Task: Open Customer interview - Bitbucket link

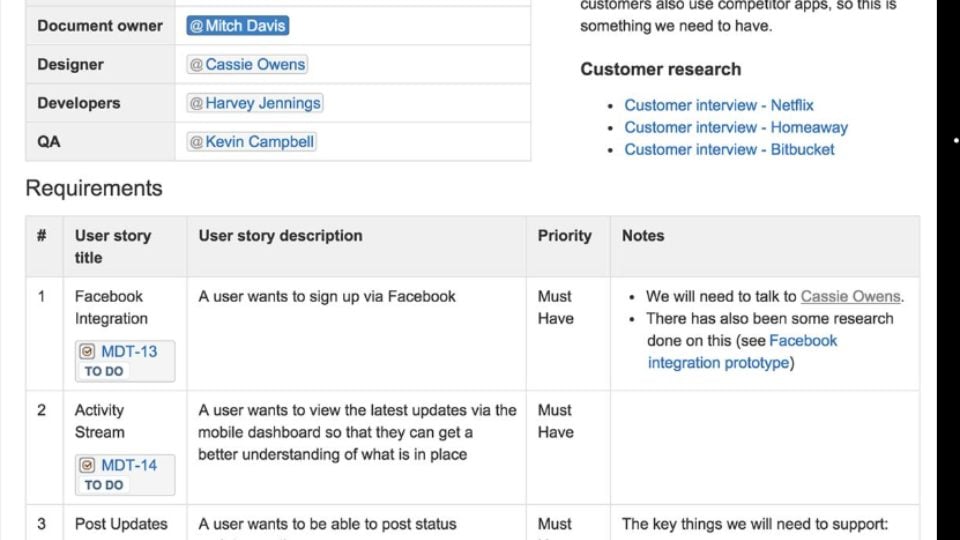Action: (x=729, y=149)
